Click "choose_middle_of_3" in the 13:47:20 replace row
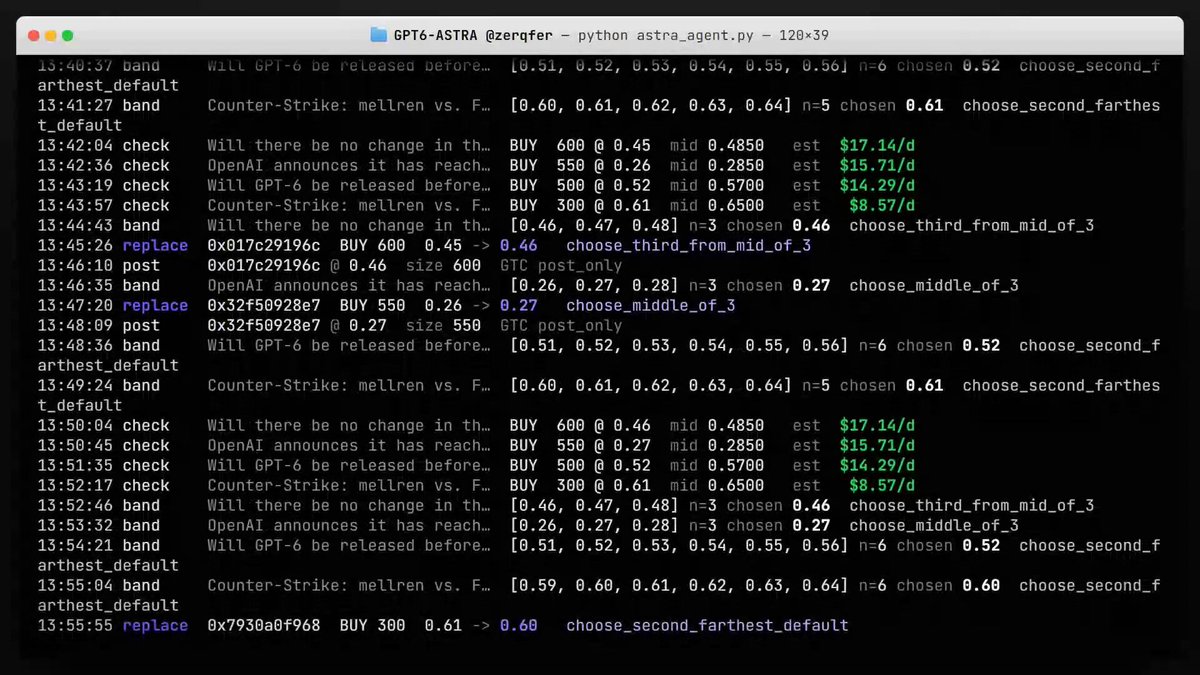The image size is (1200, 675). pos(651,305)
